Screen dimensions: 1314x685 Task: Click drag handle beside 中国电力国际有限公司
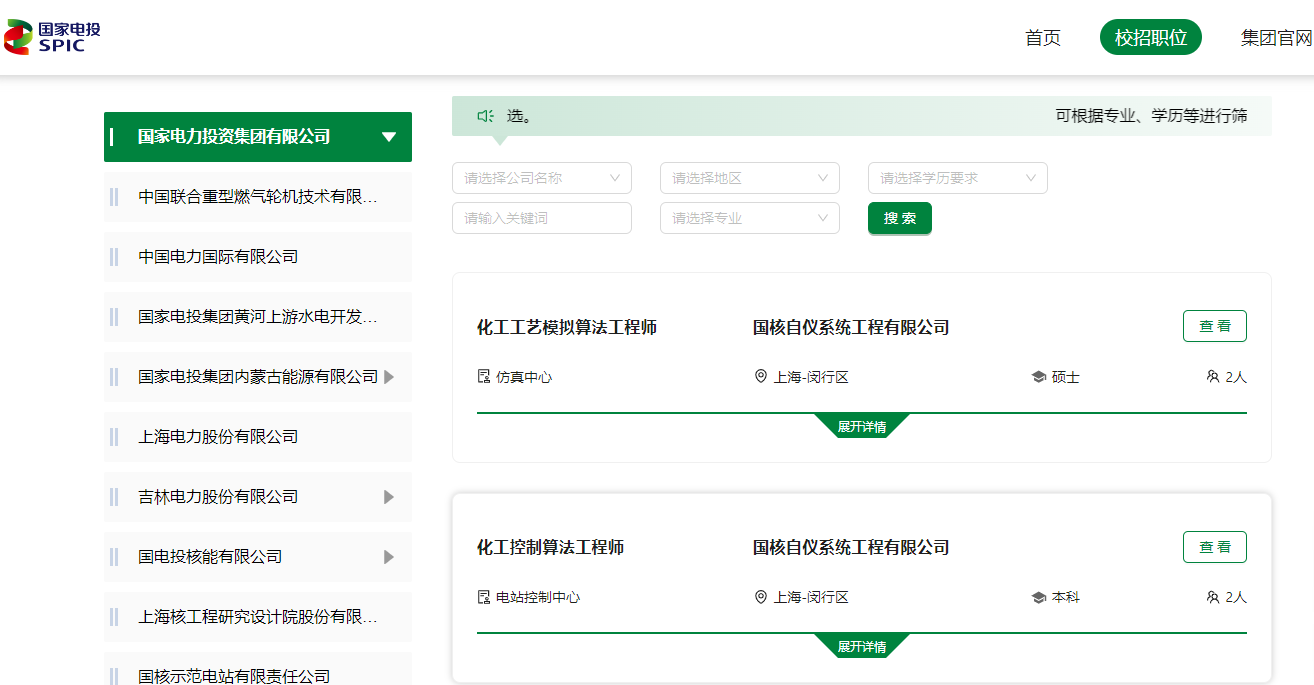click(x=114, y=257)
